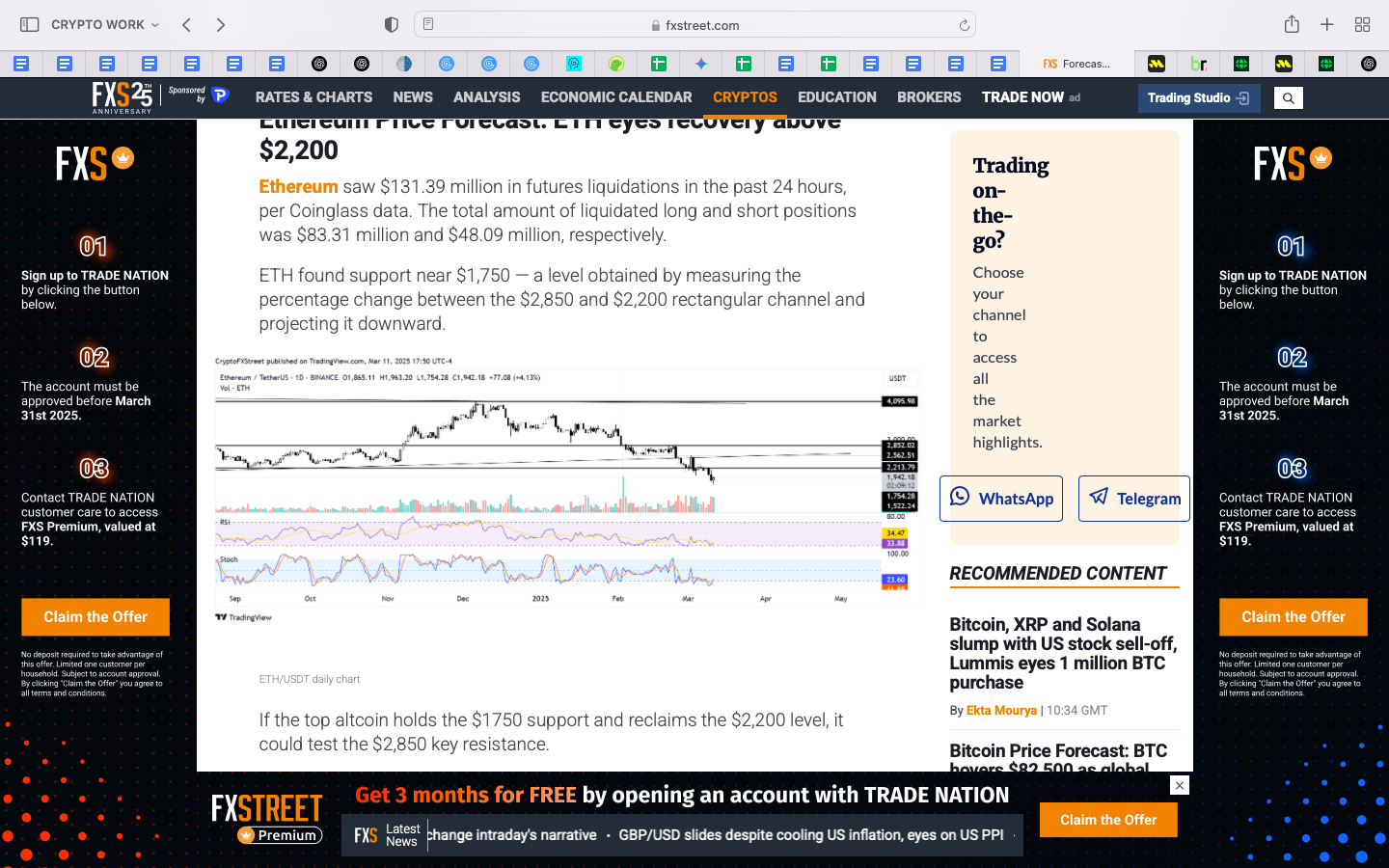
Task: Claim the Offer in the bottom banner
Action: 1108,820
